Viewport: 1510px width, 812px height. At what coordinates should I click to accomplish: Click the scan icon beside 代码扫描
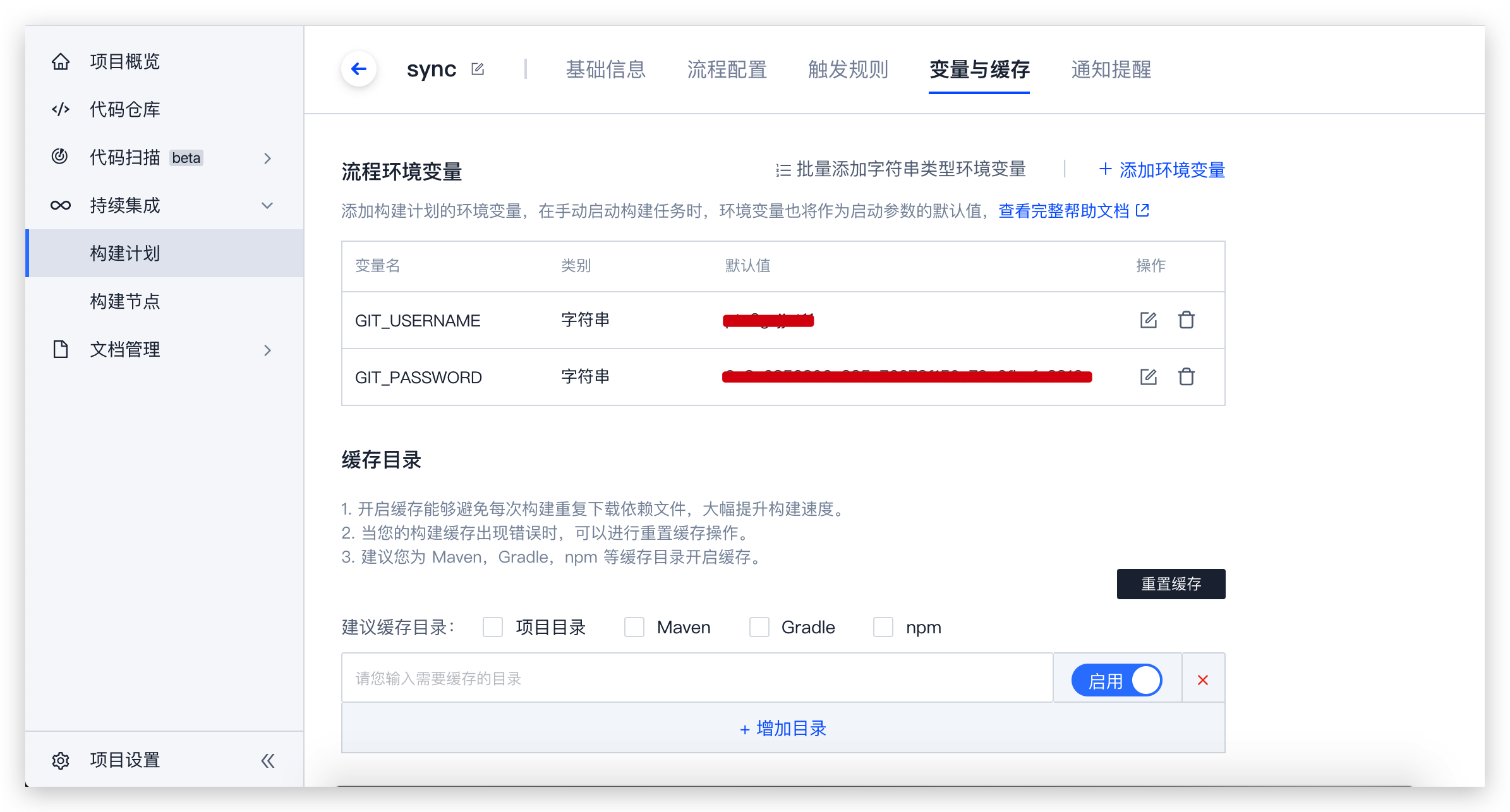60,157
